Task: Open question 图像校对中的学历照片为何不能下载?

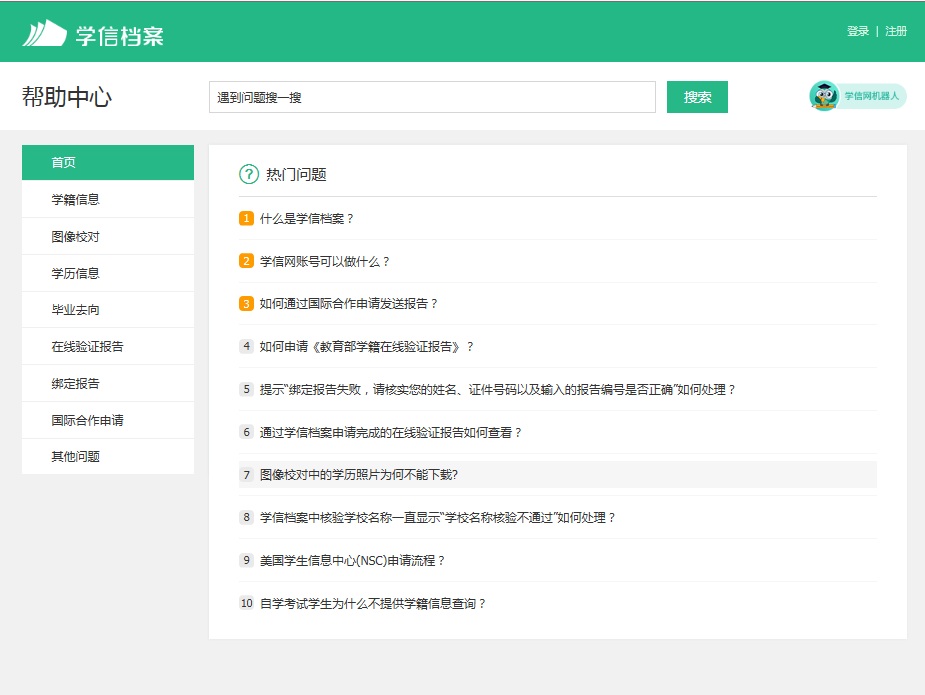Action: [x=358, y=475]
